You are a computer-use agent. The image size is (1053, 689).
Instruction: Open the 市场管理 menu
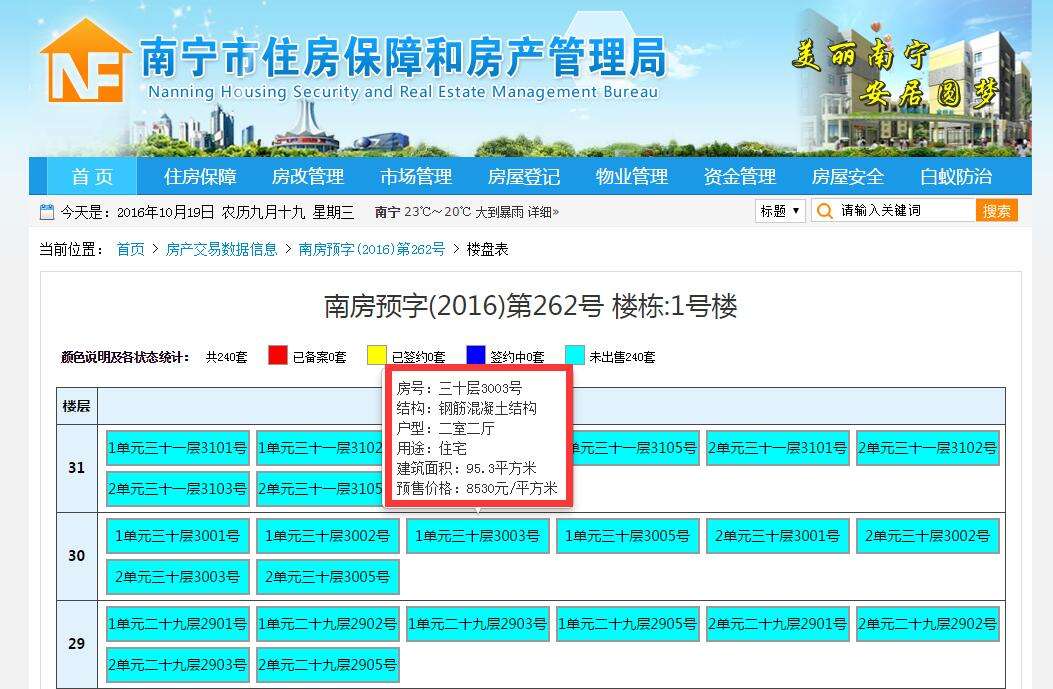coord(416,177)
